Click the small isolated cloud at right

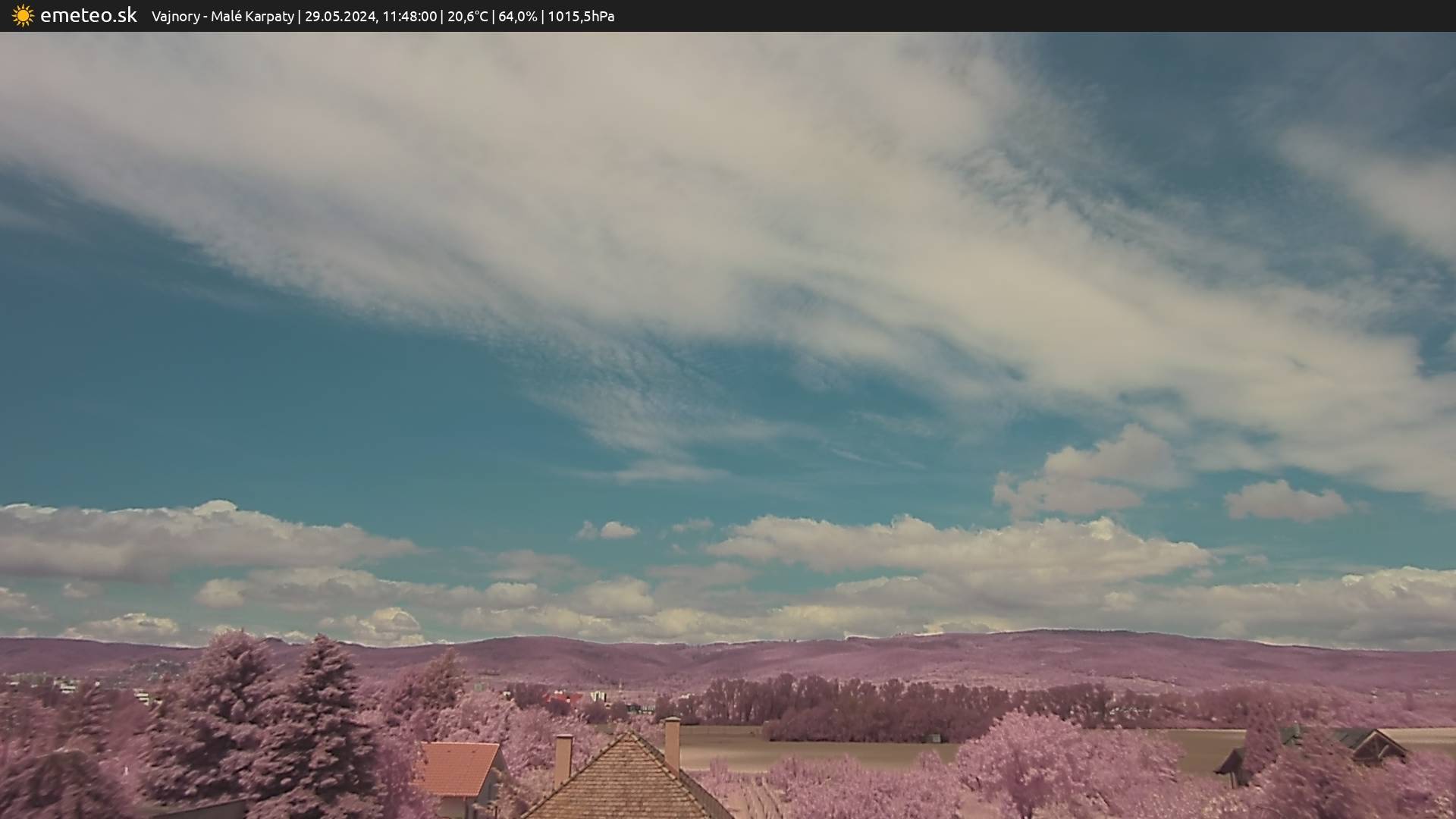click(x=1286, y=501)
